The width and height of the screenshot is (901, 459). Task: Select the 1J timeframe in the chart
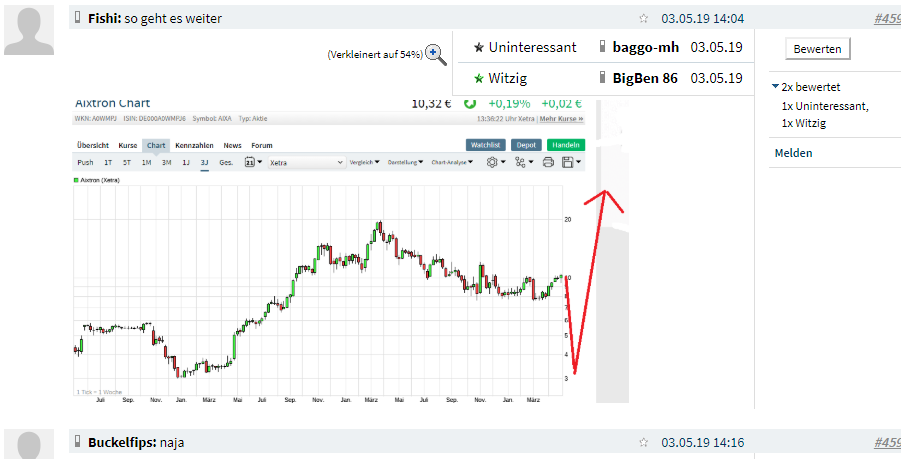[x=186, y=163]
